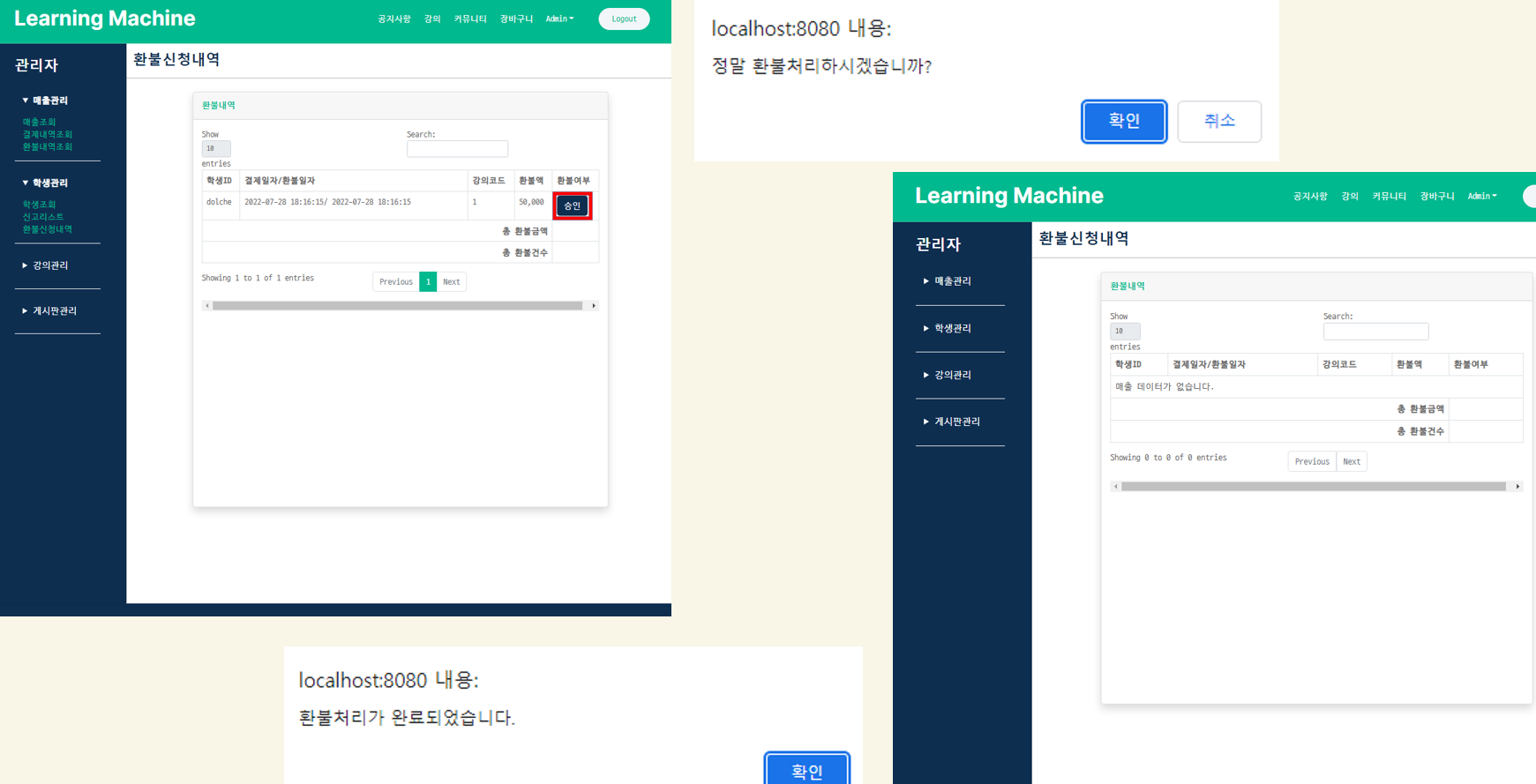
Task: Click Next in the left window pagination
Action: (452, 281)
